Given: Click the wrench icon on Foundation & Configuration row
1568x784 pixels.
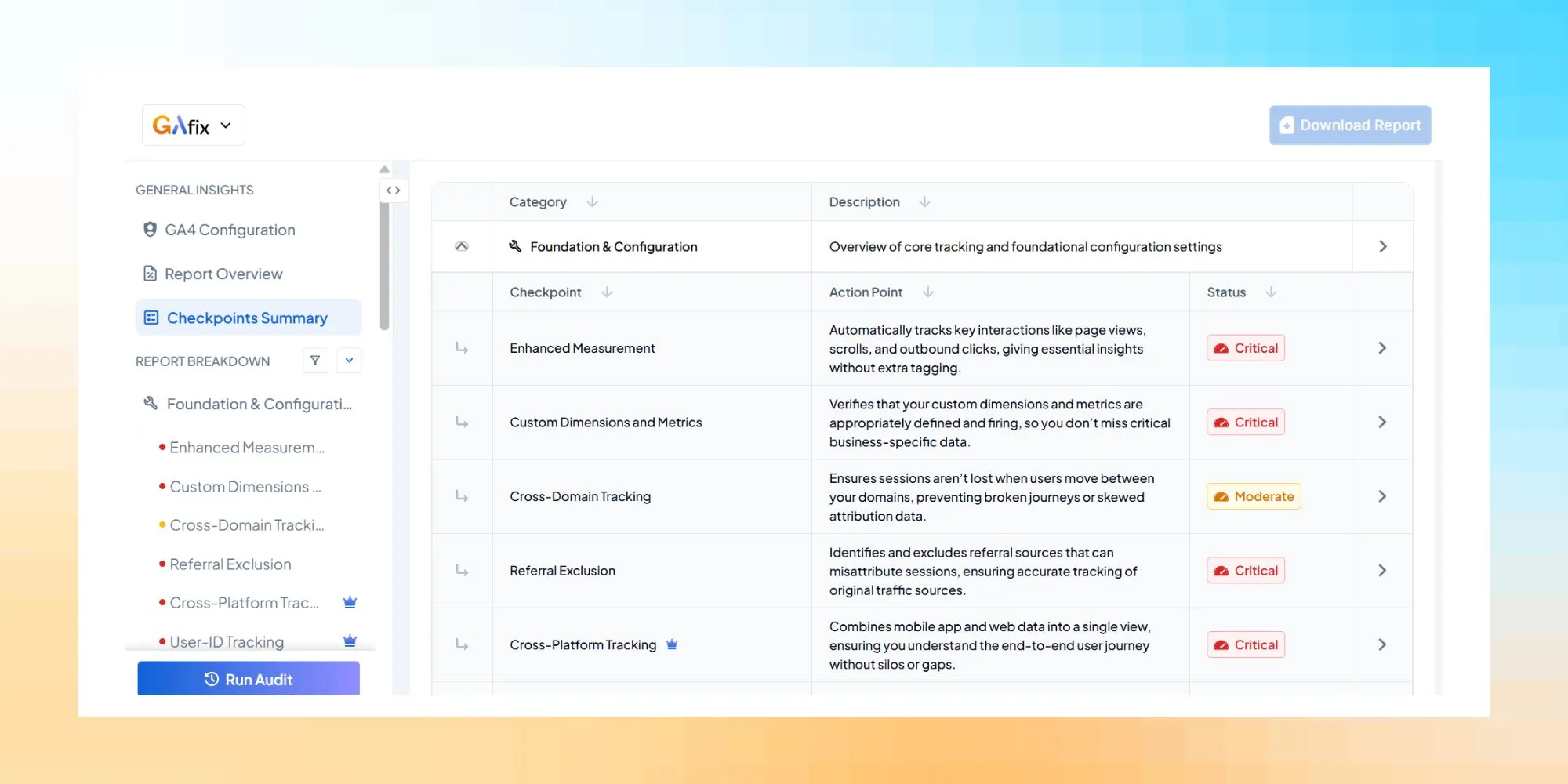Looking at the screenshot, I should [514, 245].
